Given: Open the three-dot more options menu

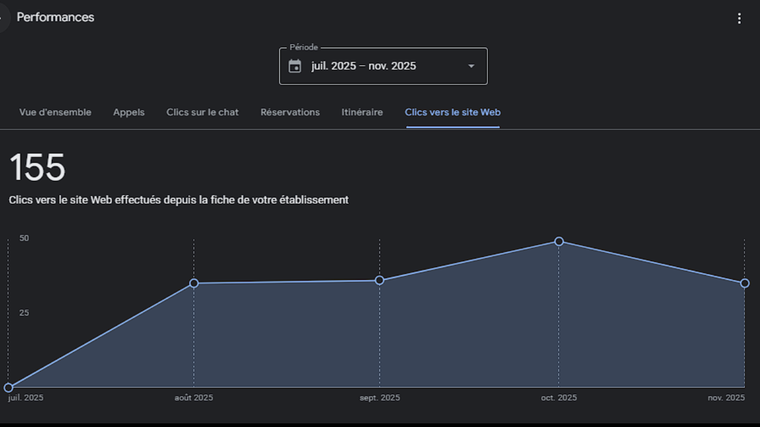Looking at the screenshot, I should pyautogui.click(x=739, y=18).
